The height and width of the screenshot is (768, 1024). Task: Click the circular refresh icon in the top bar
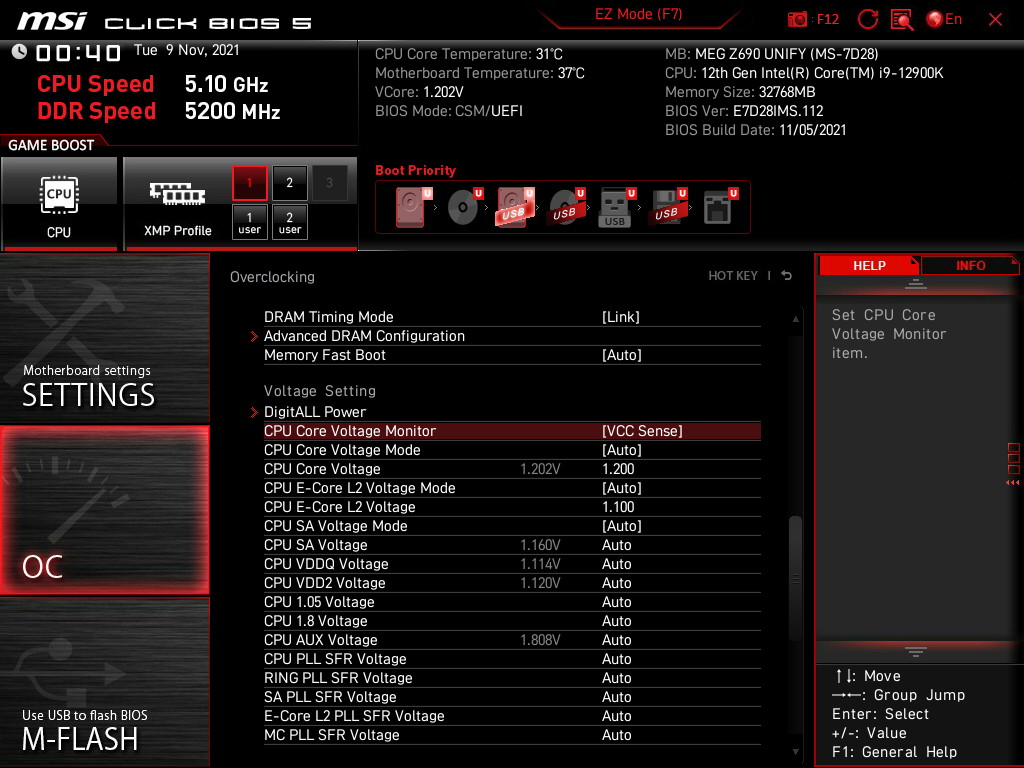[868, 19]
